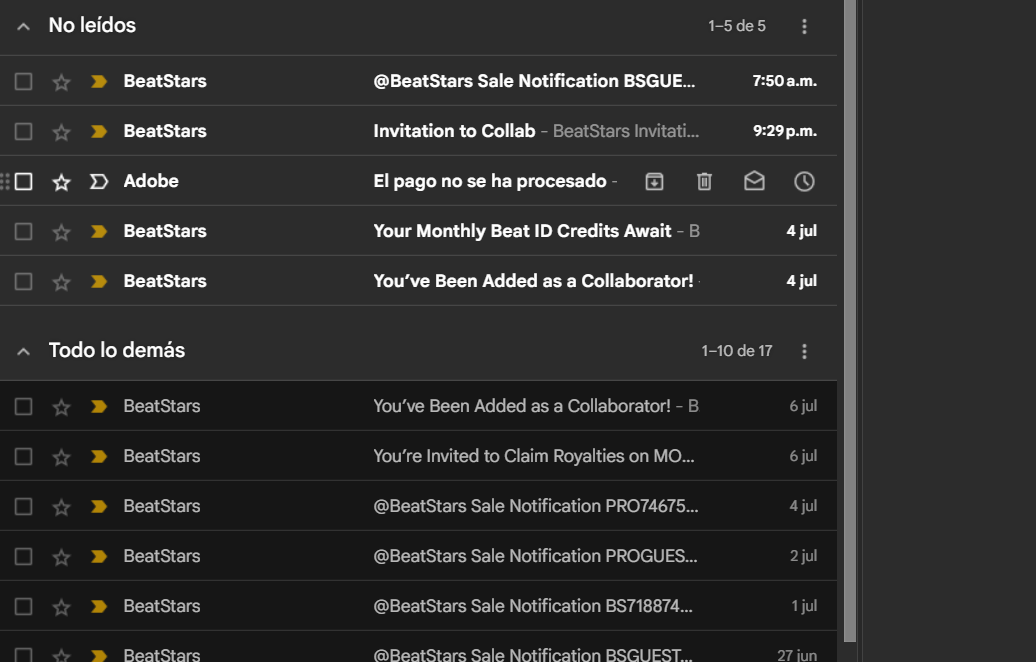Star the Collaborator email dated 6 jul
The height and width of the screenshot is (662, 1036).
tap(61, 407)
